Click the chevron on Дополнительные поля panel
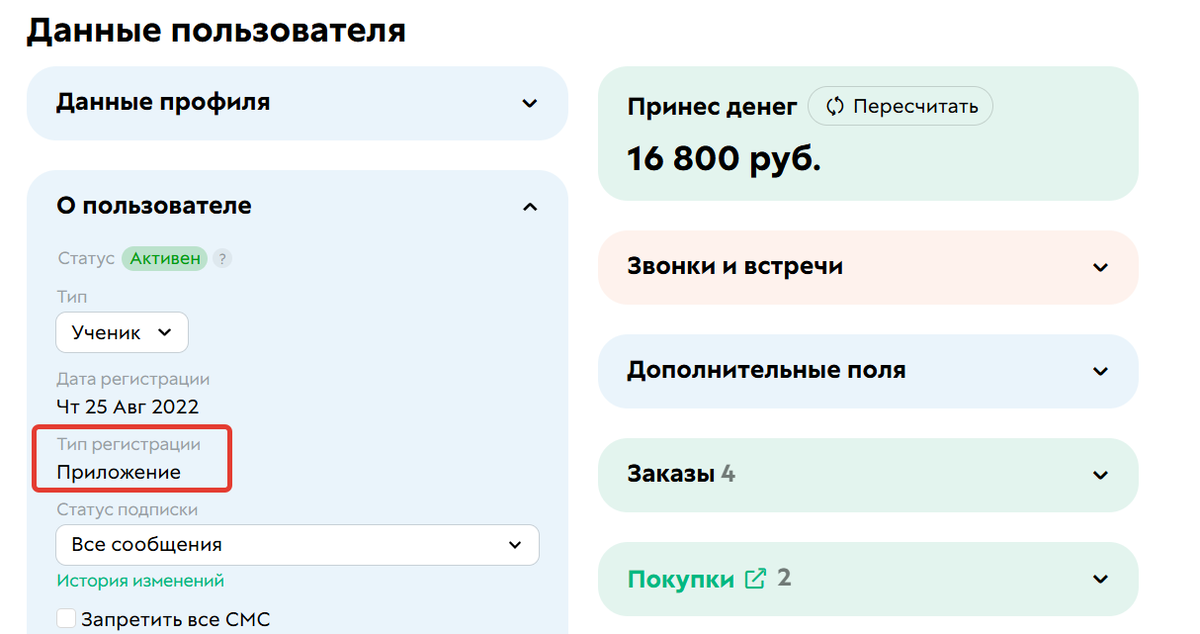The height and width of the screenshot is (634, 1200). click(1099, 371)
